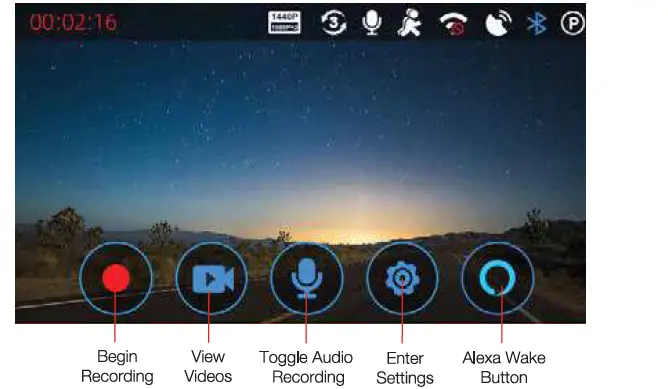
Task: Click the 3-minute loop recording icon
Action: [333, 23]
